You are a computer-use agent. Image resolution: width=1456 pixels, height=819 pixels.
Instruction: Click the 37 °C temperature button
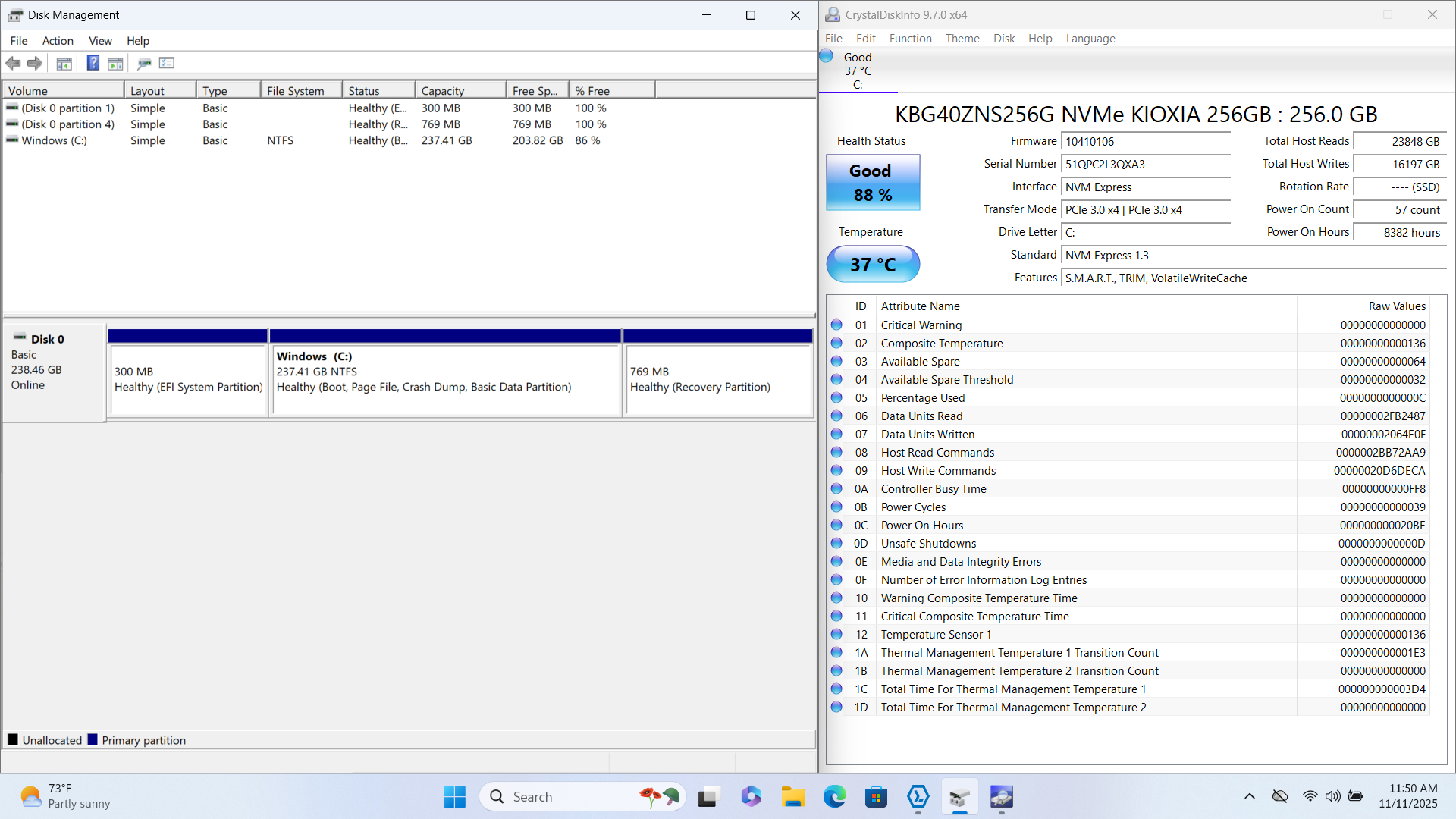coord(872,265)
